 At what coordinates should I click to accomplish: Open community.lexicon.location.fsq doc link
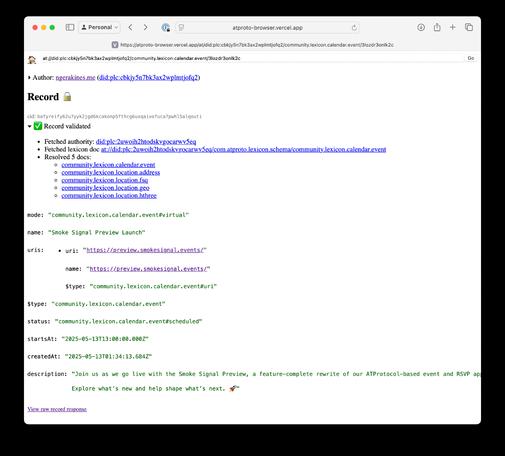click(x=105, y=180)
